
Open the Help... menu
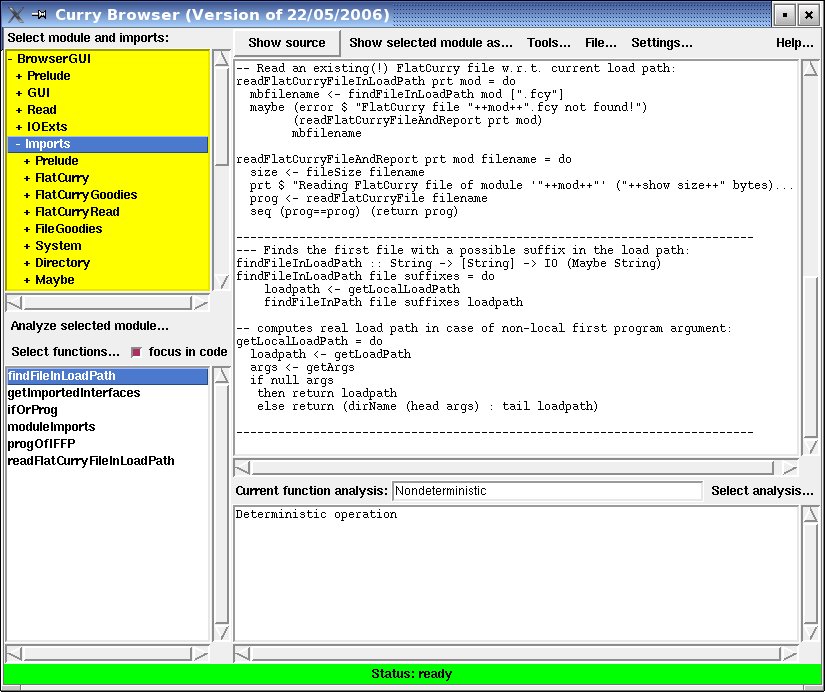click(x=794, y=43)
